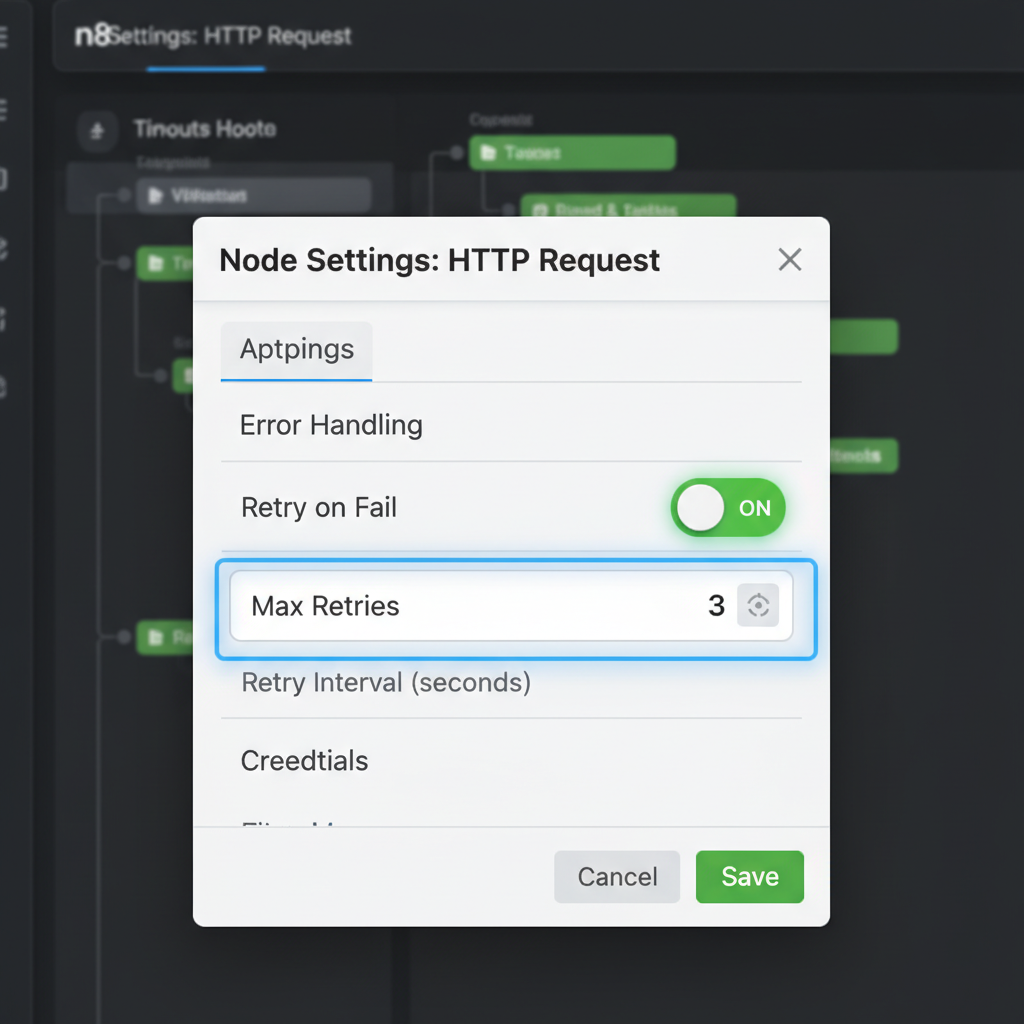Expand the Error Handling section
The image size is (1024, 1024).
coord(330,425)
